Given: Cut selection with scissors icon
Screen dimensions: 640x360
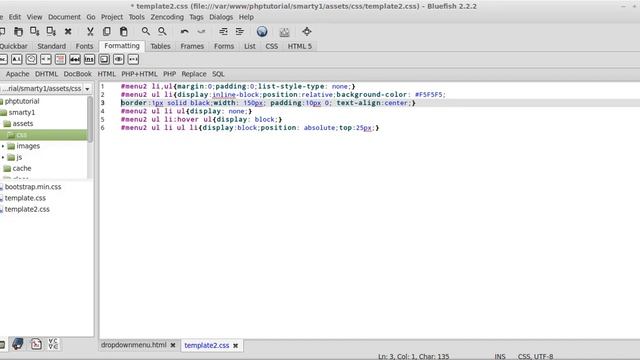Looking at the screenshot, I should coord(90,31).
